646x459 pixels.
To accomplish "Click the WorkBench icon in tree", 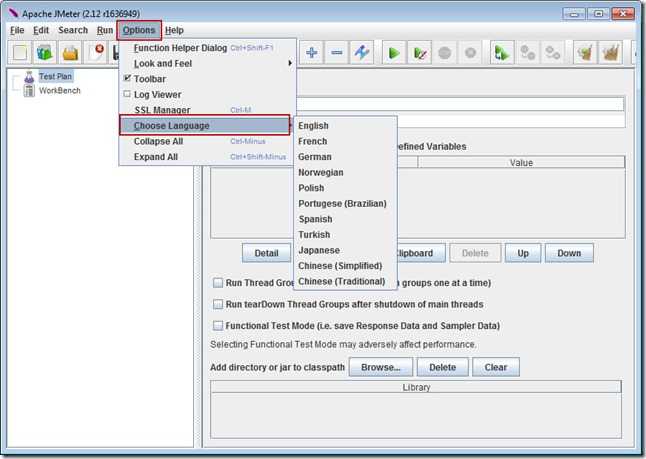I will pyautogui.click(x=29, y=91).
